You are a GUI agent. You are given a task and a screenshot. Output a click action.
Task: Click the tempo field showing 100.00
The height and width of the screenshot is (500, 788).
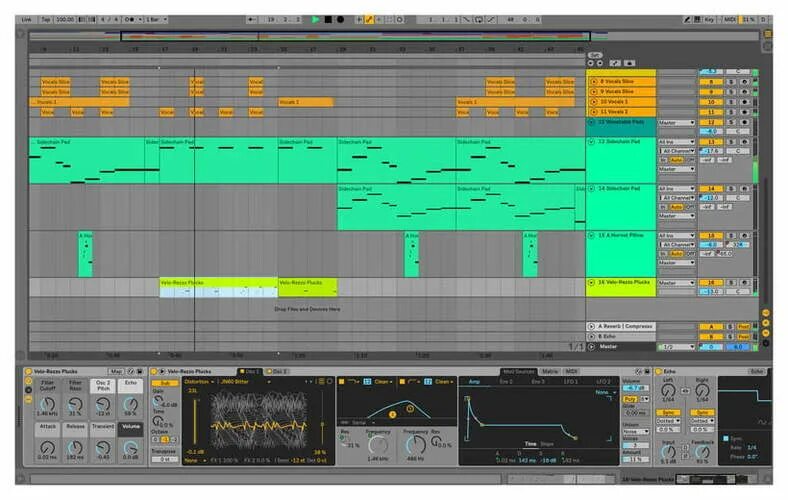click(x=65, y=20)
